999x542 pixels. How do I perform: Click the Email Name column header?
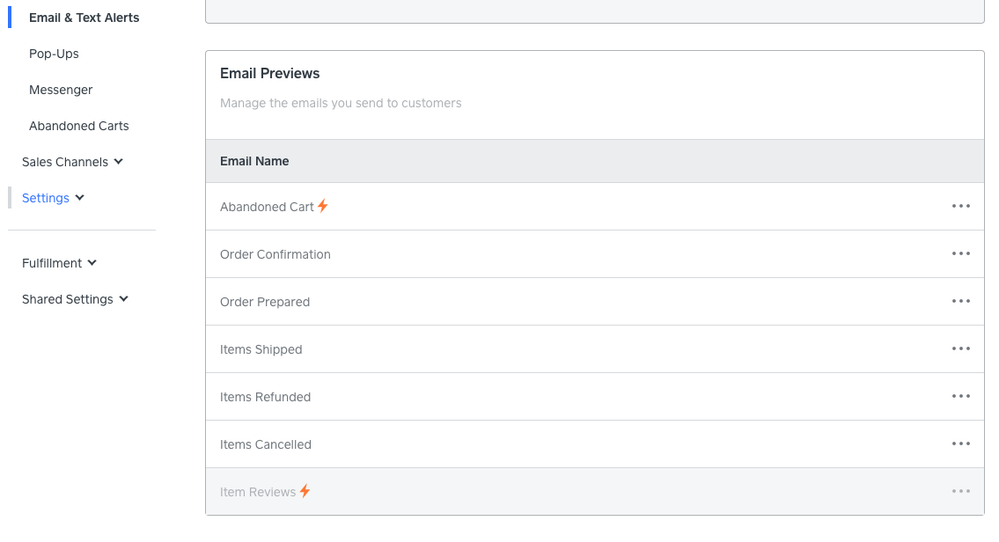[x=254, y=161]
